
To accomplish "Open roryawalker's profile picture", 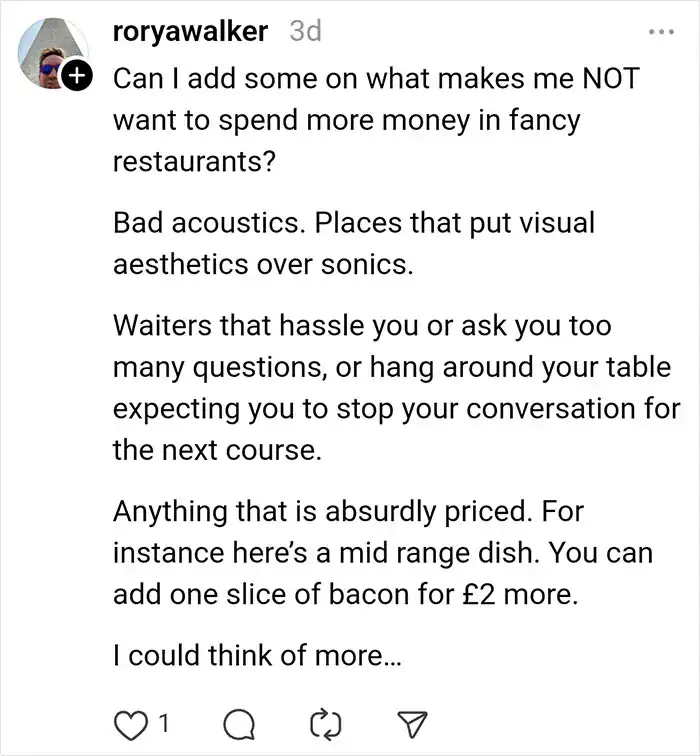I will point(50,56).
